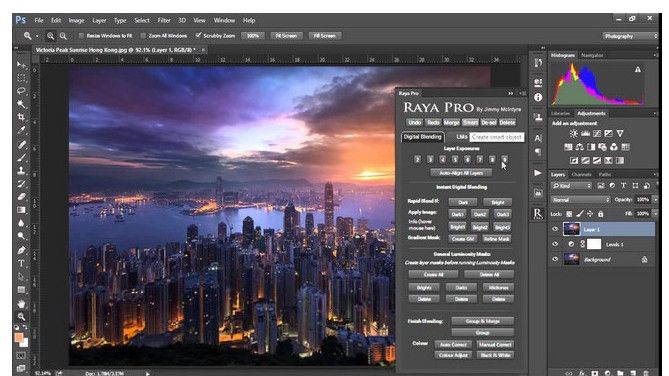Screen dimensions: 669x376
Task: Open the Normal blend mode dropdown
Action: 581,200
